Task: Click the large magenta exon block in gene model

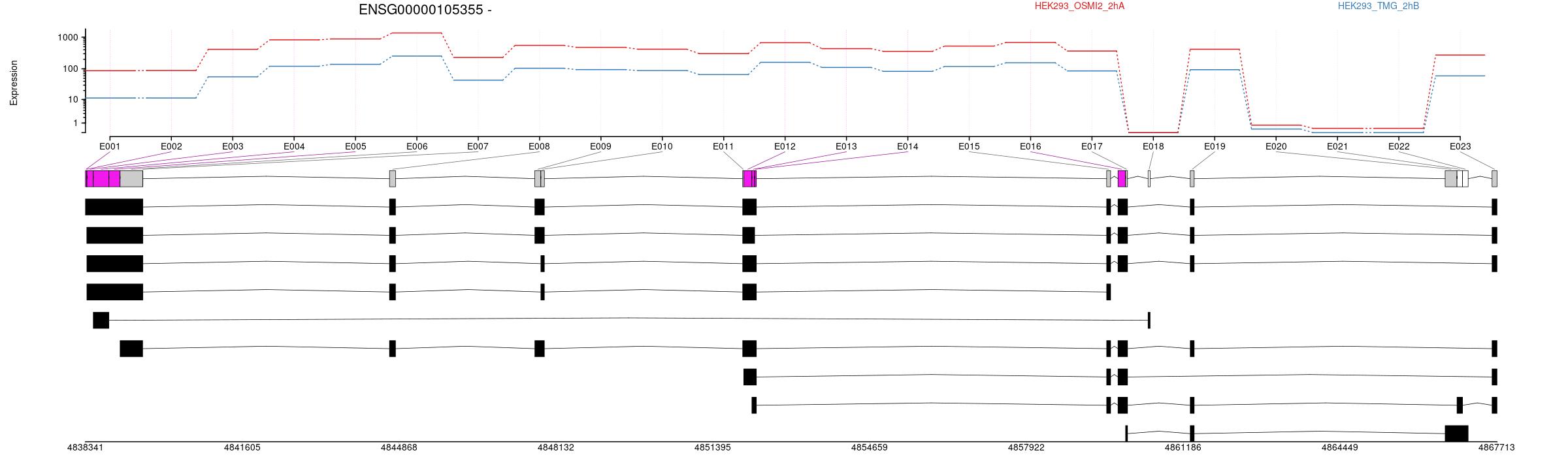Action: (x=103, y=179)
